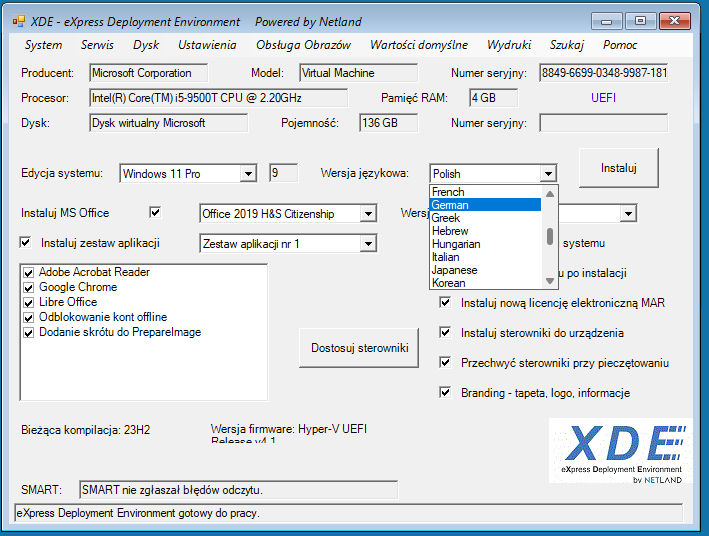Select German from the language list
Screen dimensions: 709x536
pos(484,205)
